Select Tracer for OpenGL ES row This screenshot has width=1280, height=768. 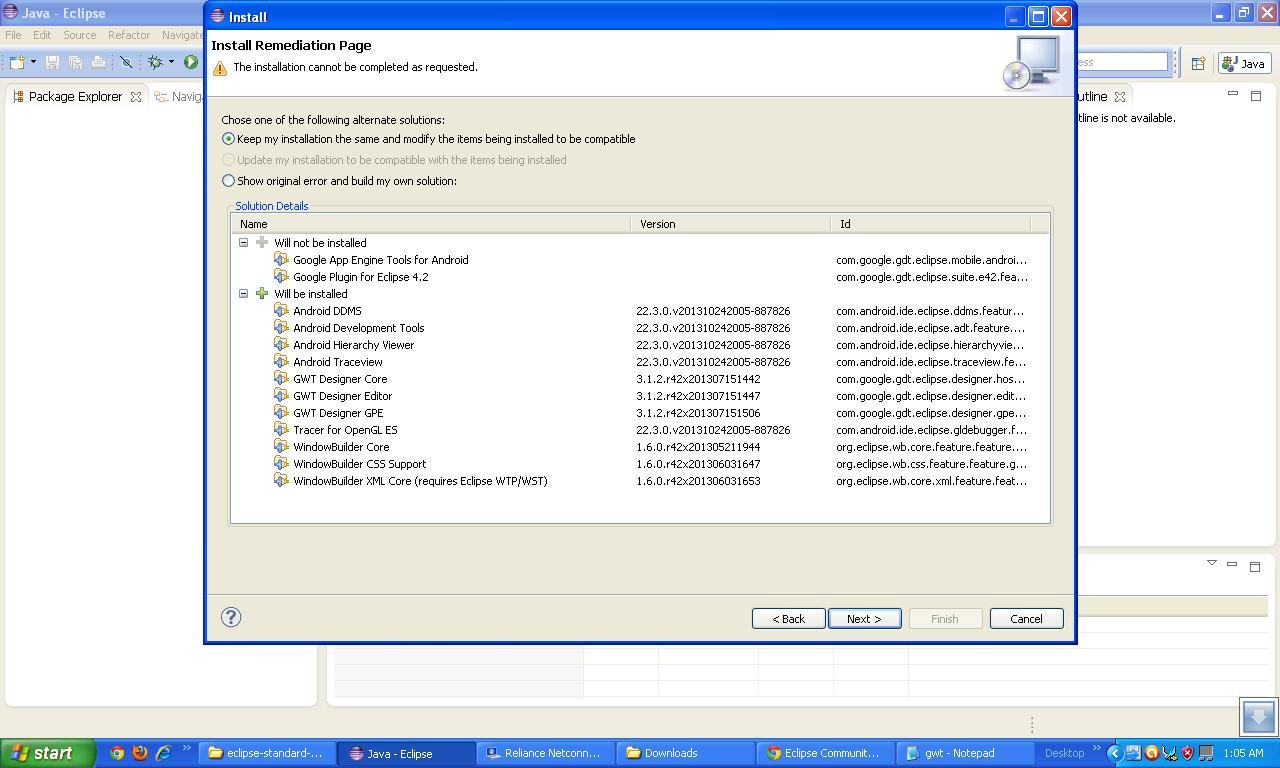click(640, 430)
